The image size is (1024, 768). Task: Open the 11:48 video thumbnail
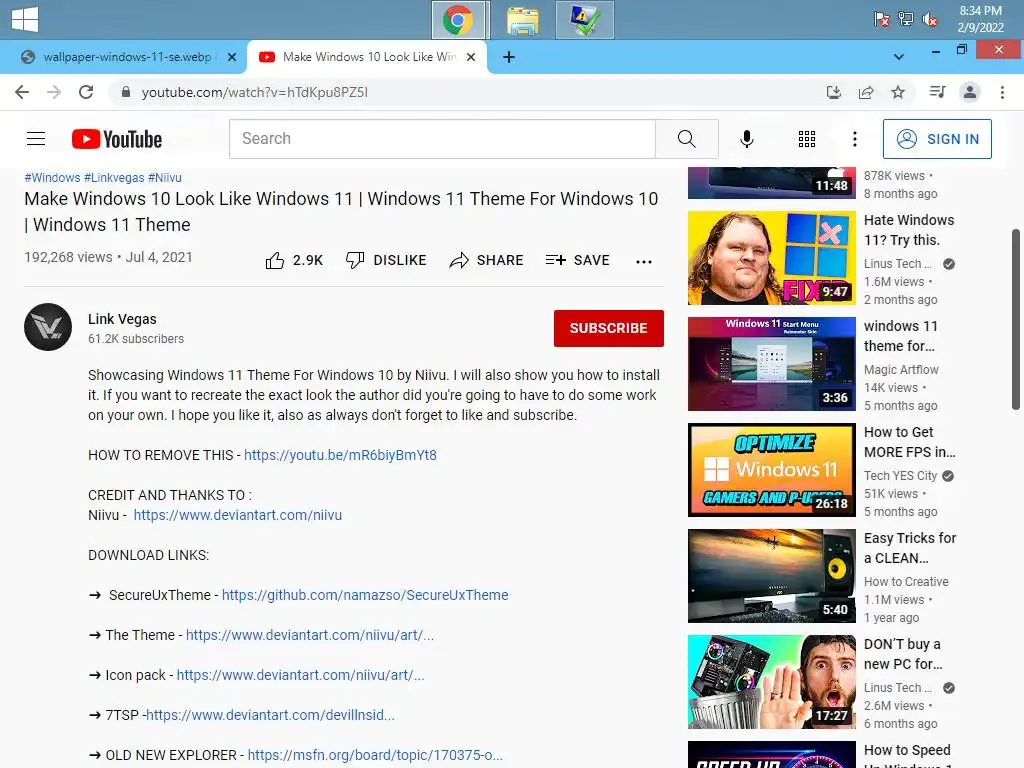tap(771, 182)
